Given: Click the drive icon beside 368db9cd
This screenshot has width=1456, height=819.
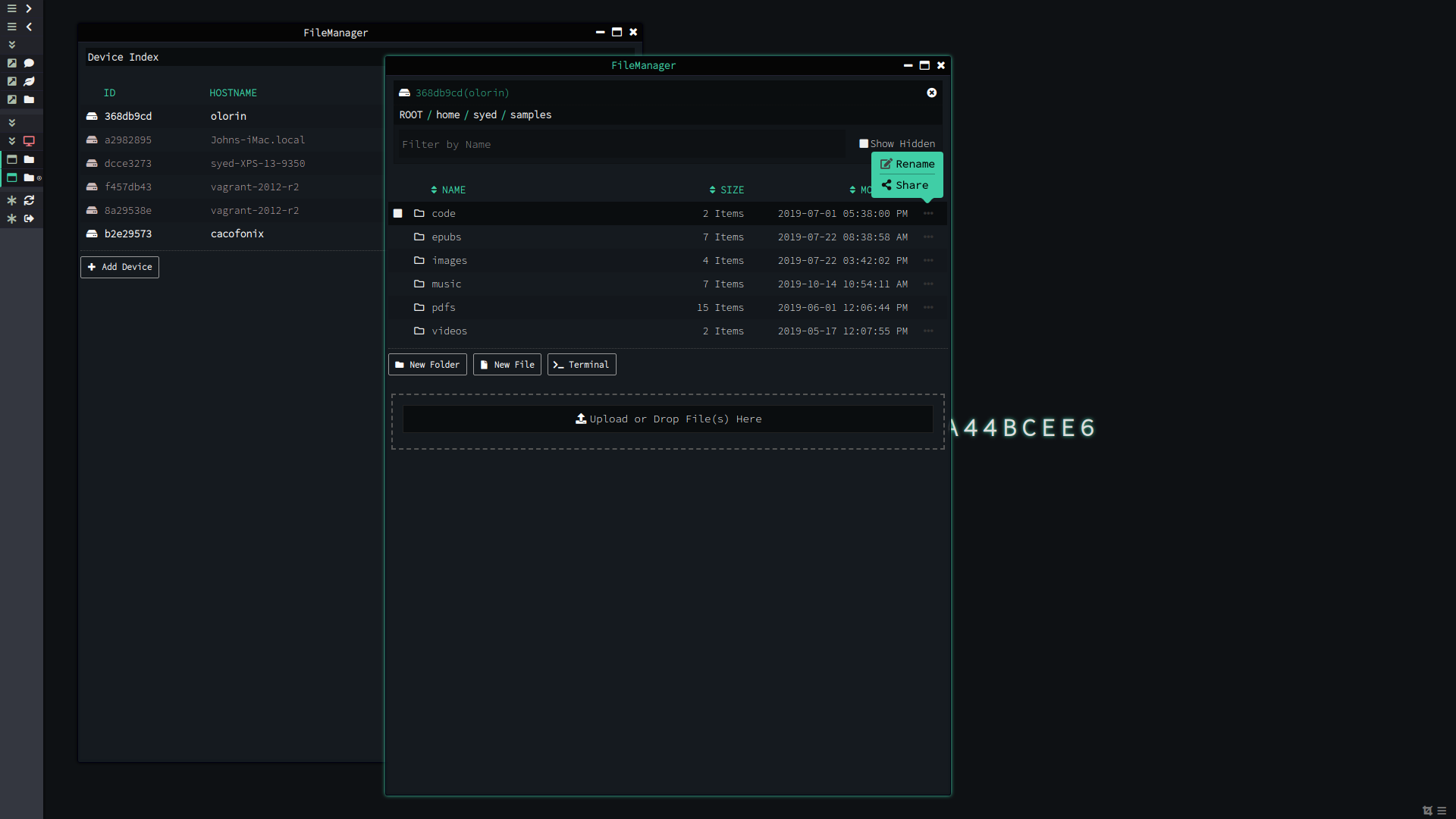Looking at the screenshot, I should pyautogui.click(x=92, y=116).
